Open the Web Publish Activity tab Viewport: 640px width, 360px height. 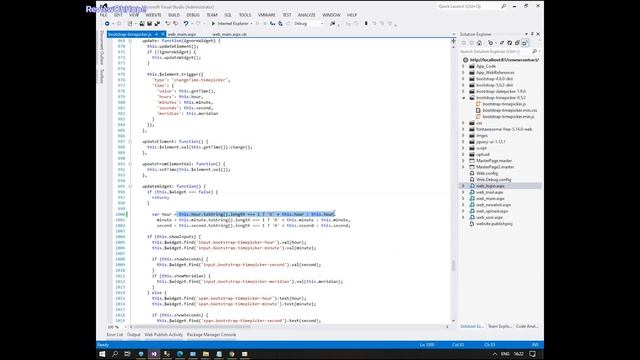tap(164, 335)
